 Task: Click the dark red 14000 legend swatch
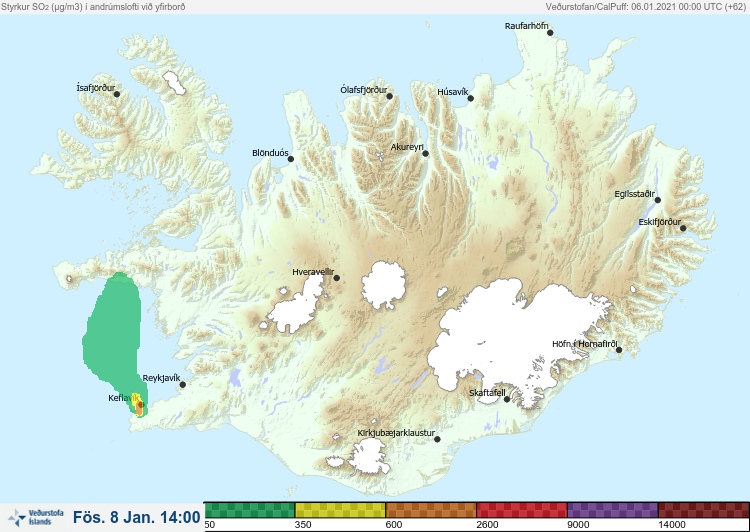tap(704, 510)
